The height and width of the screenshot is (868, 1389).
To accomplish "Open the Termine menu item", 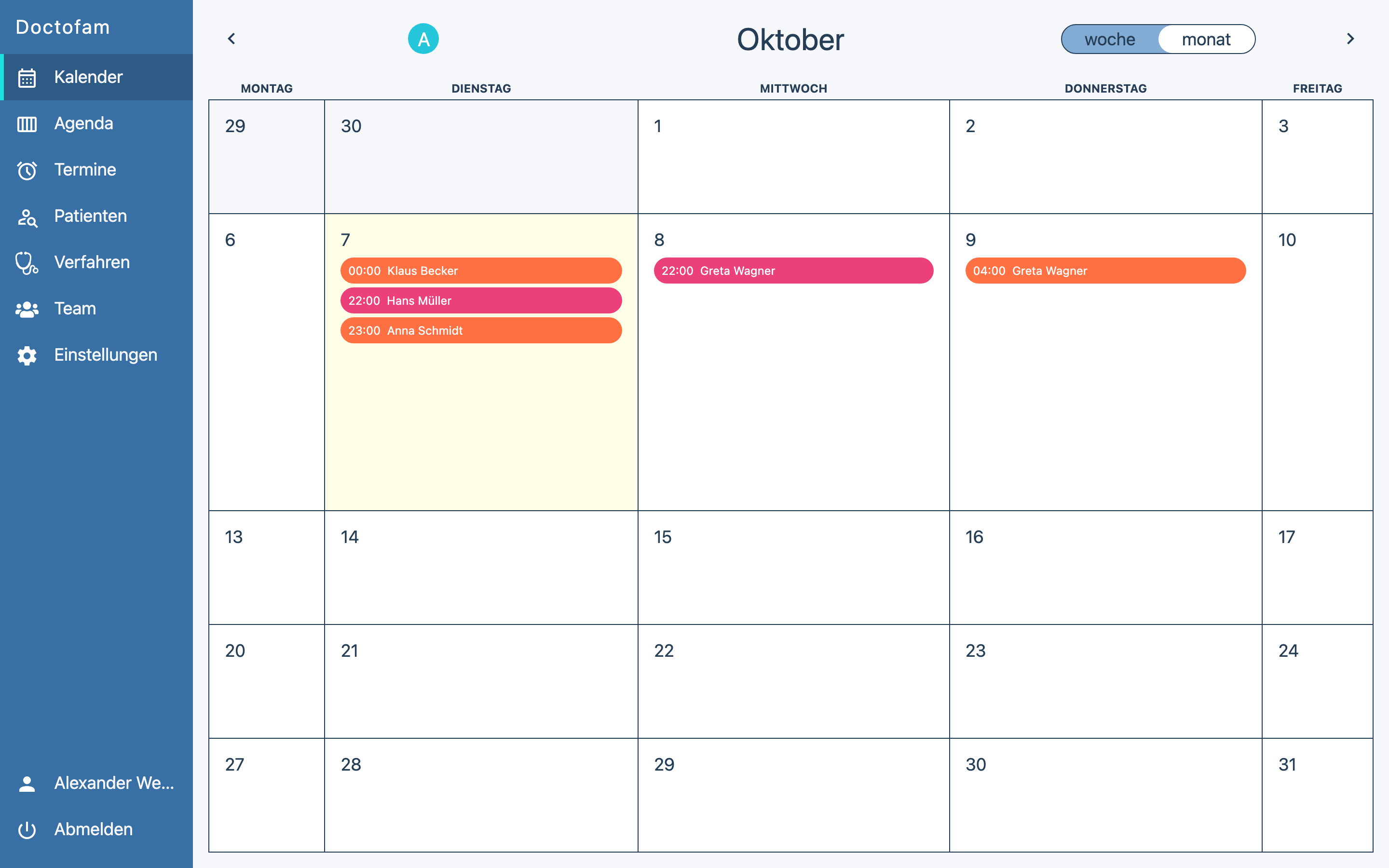I will pyautogui.click(x=85, y=170).
